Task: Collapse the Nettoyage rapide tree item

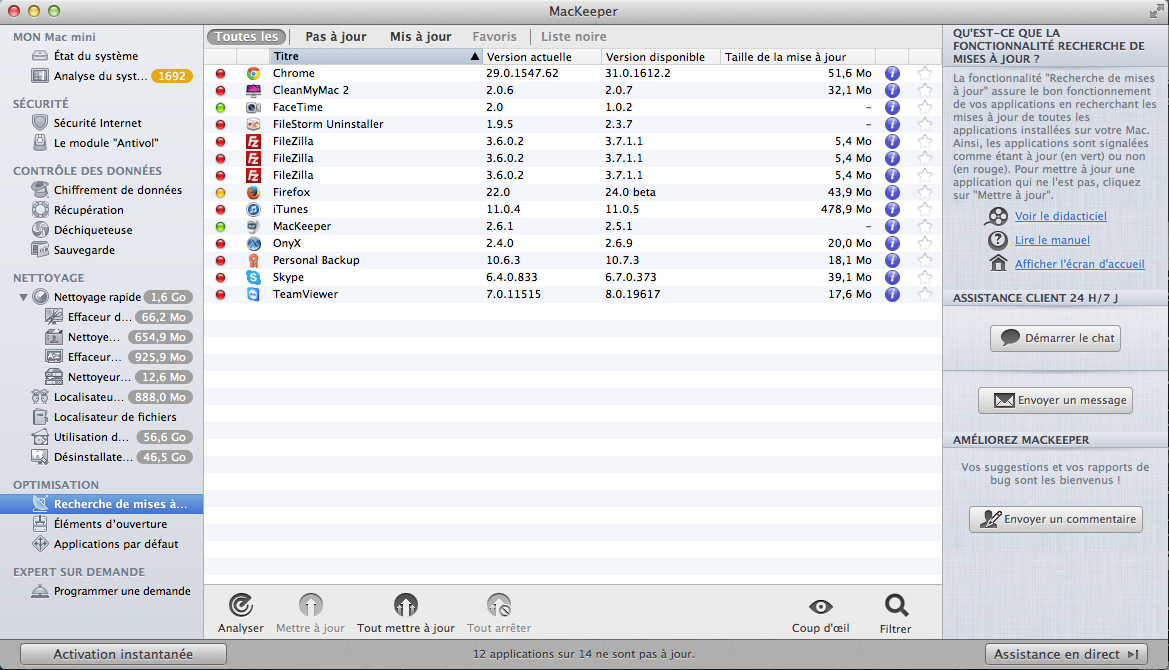Action: click(x=23, y=297)
